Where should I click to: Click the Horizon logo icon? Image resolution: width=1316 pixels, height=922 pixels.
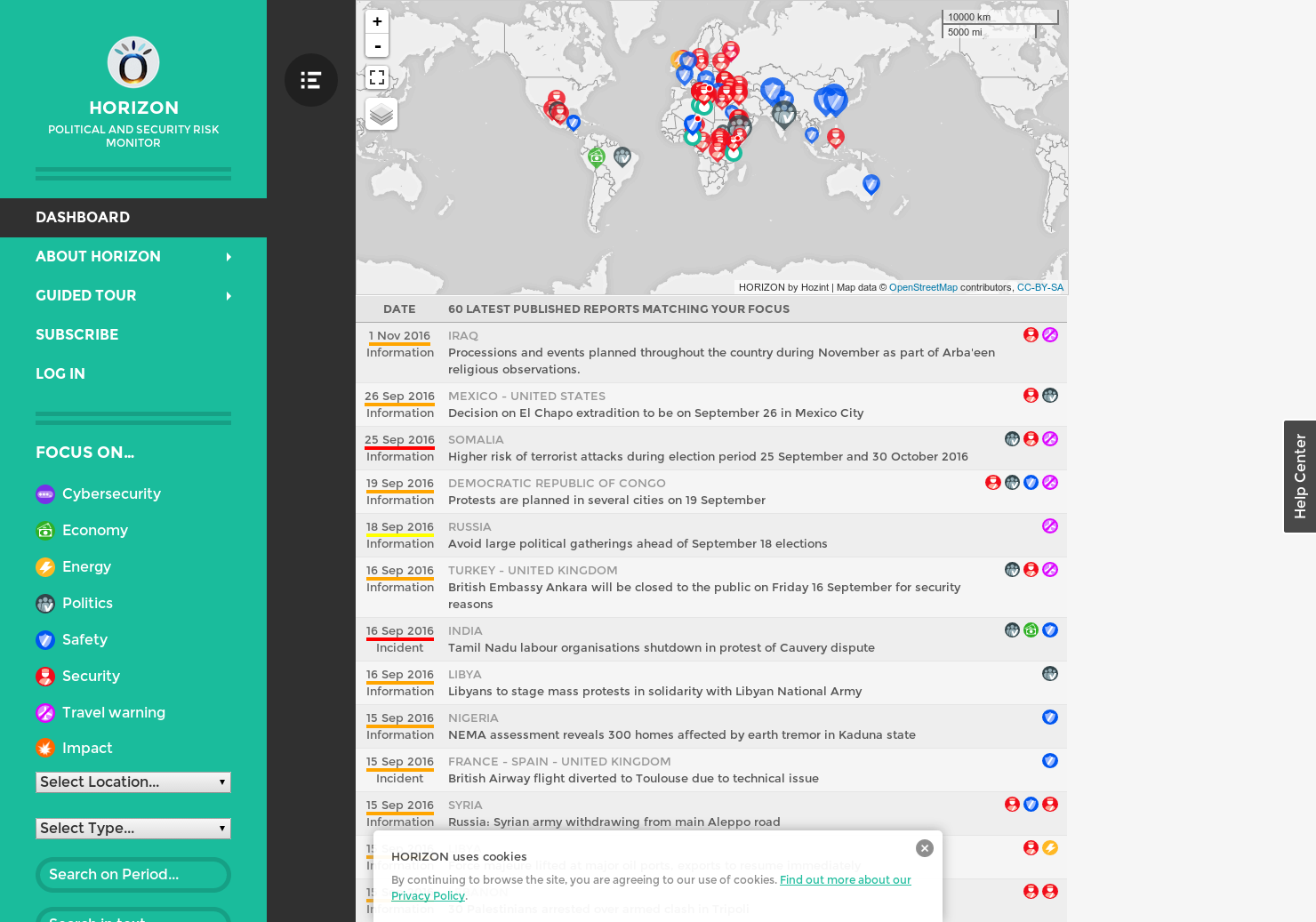[133, 62]
